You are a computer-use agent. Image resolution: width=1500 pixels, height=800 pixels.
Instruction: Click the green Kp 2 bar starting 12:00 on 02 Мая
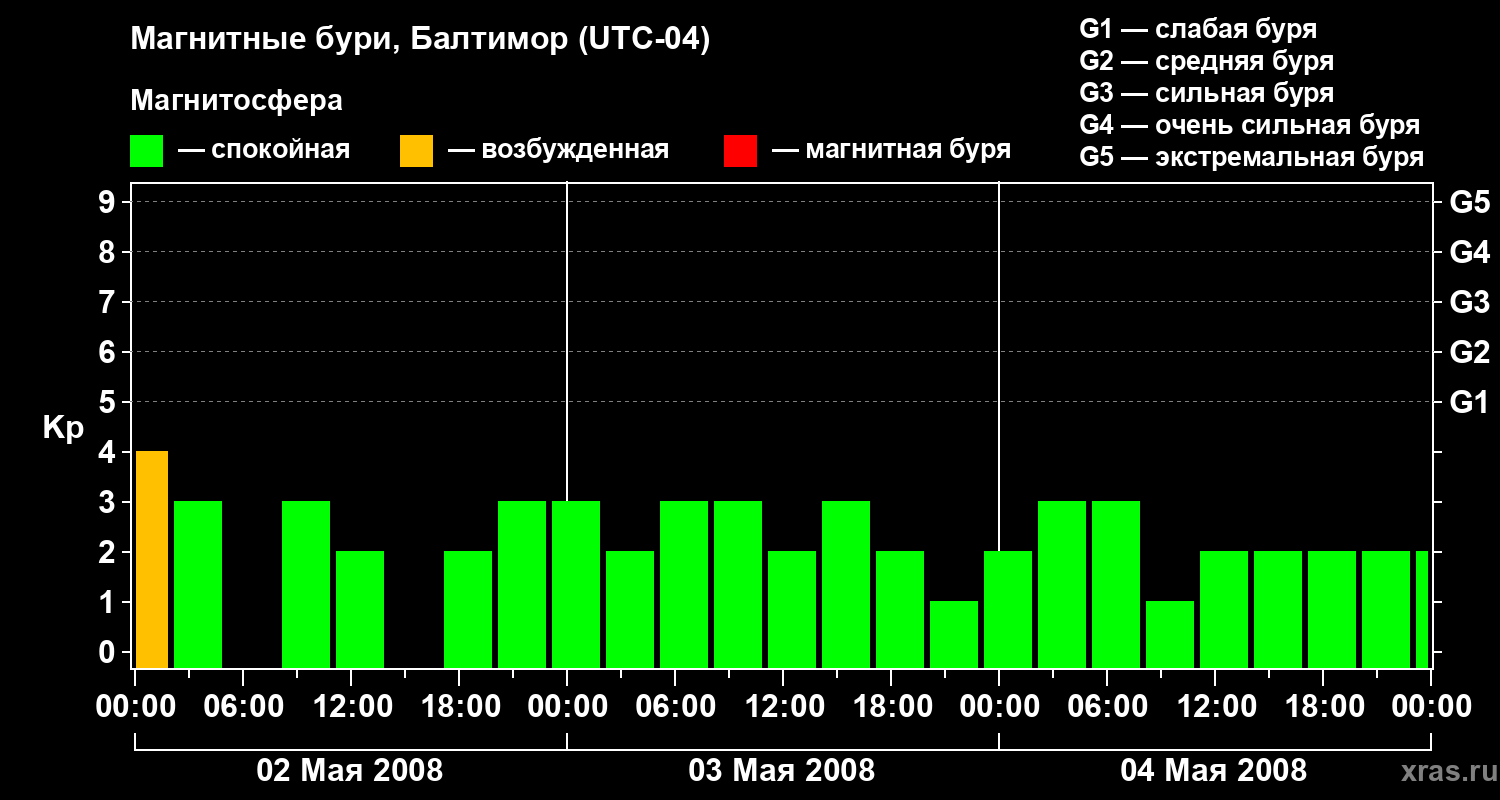click(360, 610)
